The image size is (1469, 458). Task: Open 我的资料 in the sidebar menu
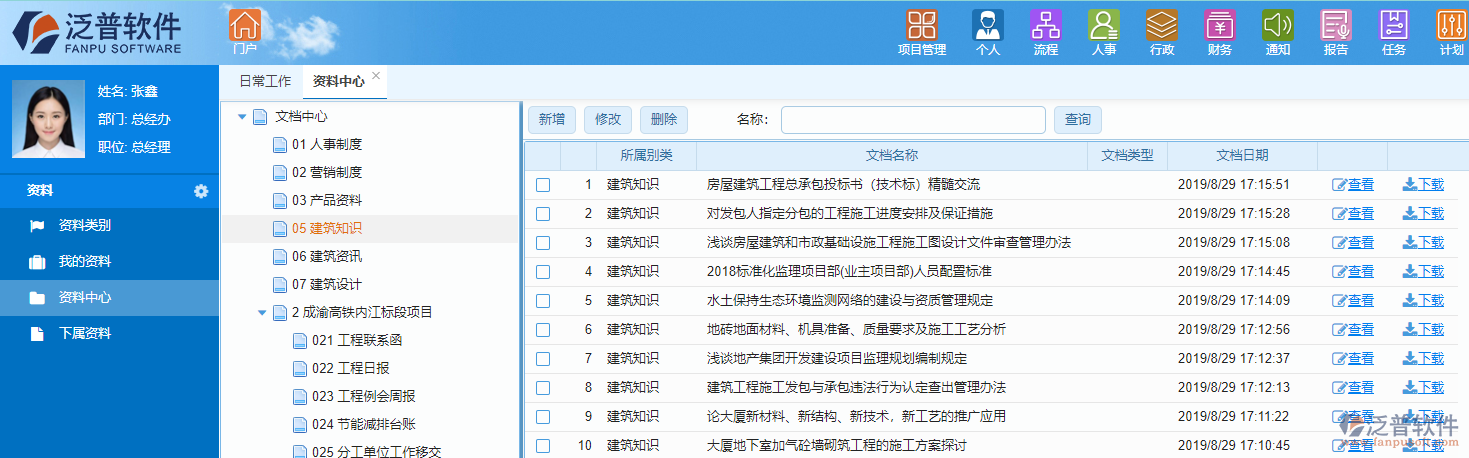coord(84,262)
